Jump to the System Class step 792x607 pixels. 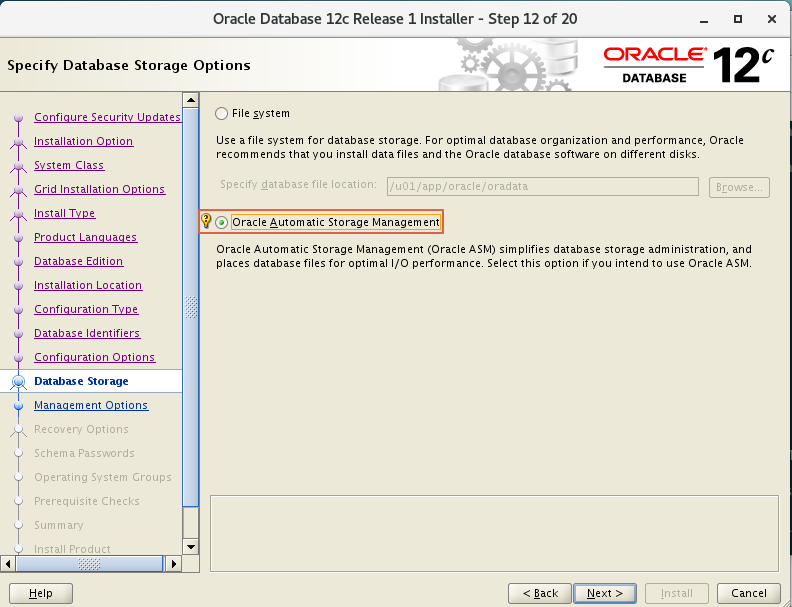[69, 165]
